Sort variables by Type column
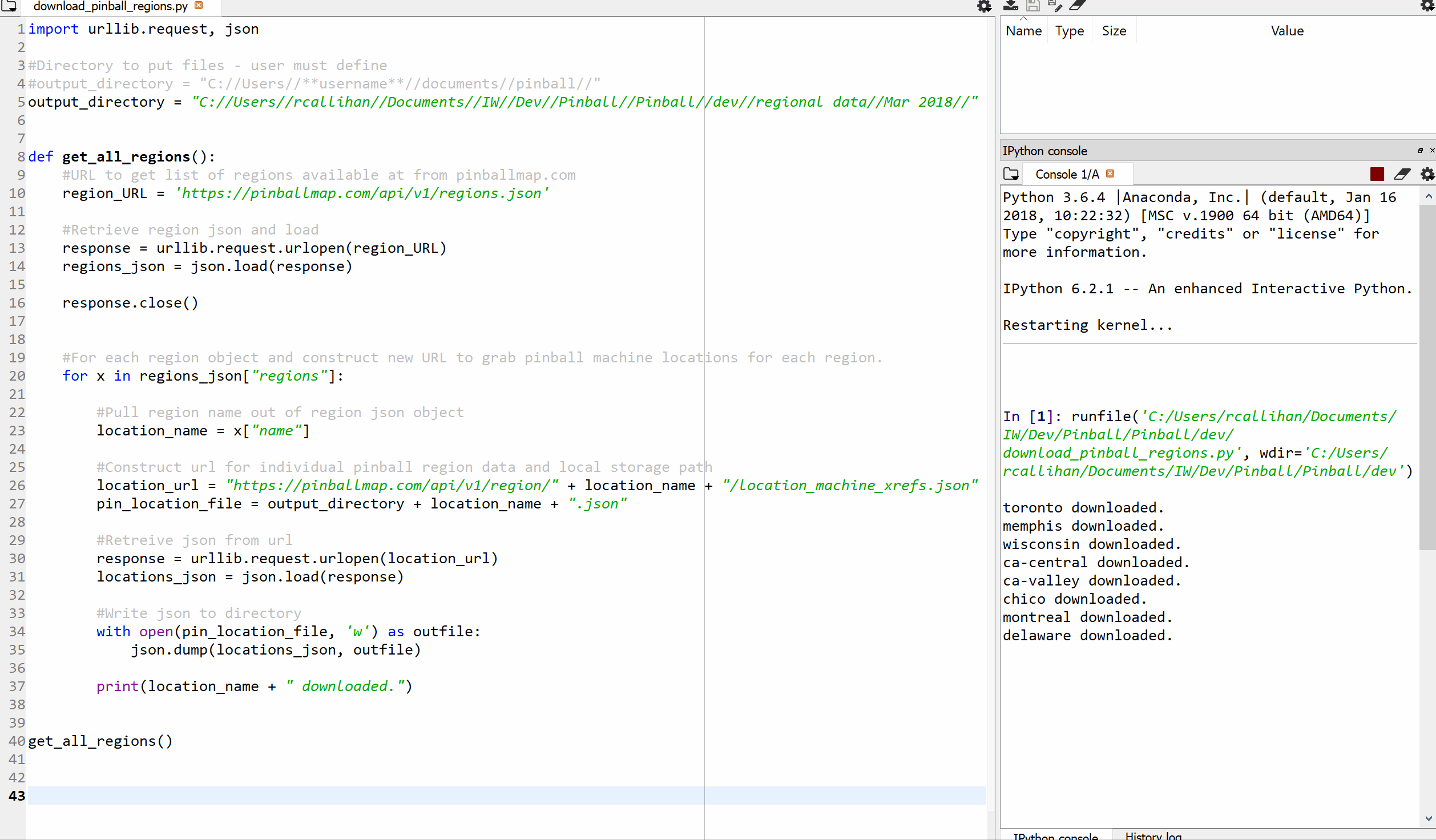 pos(1069,30)
